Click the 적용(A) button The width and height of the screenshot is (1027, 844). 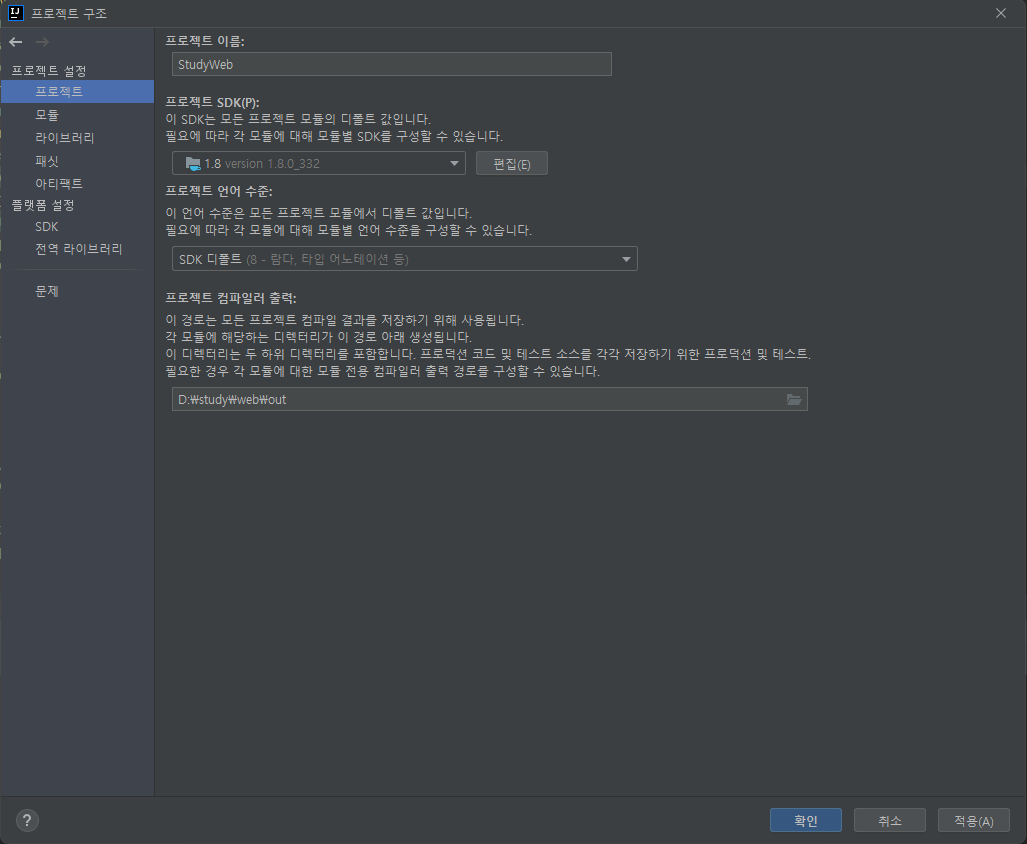(x=973, y=820)
